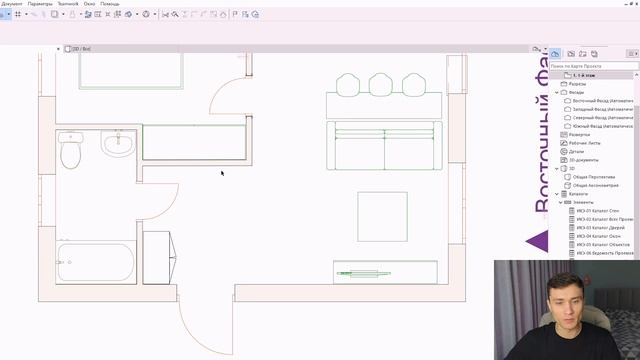This screenshot has width=640, height=360.
Task: Open dropdown arrow beside the round globe icon
Action: point(155,14)
